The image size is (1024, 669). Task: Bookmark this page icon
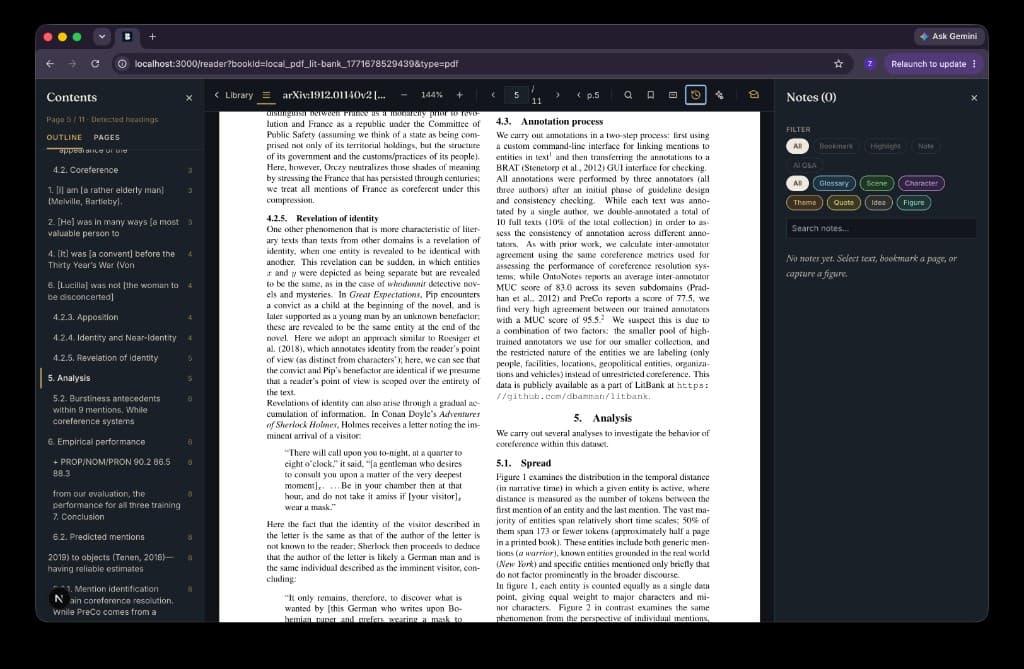coord(650,95)
